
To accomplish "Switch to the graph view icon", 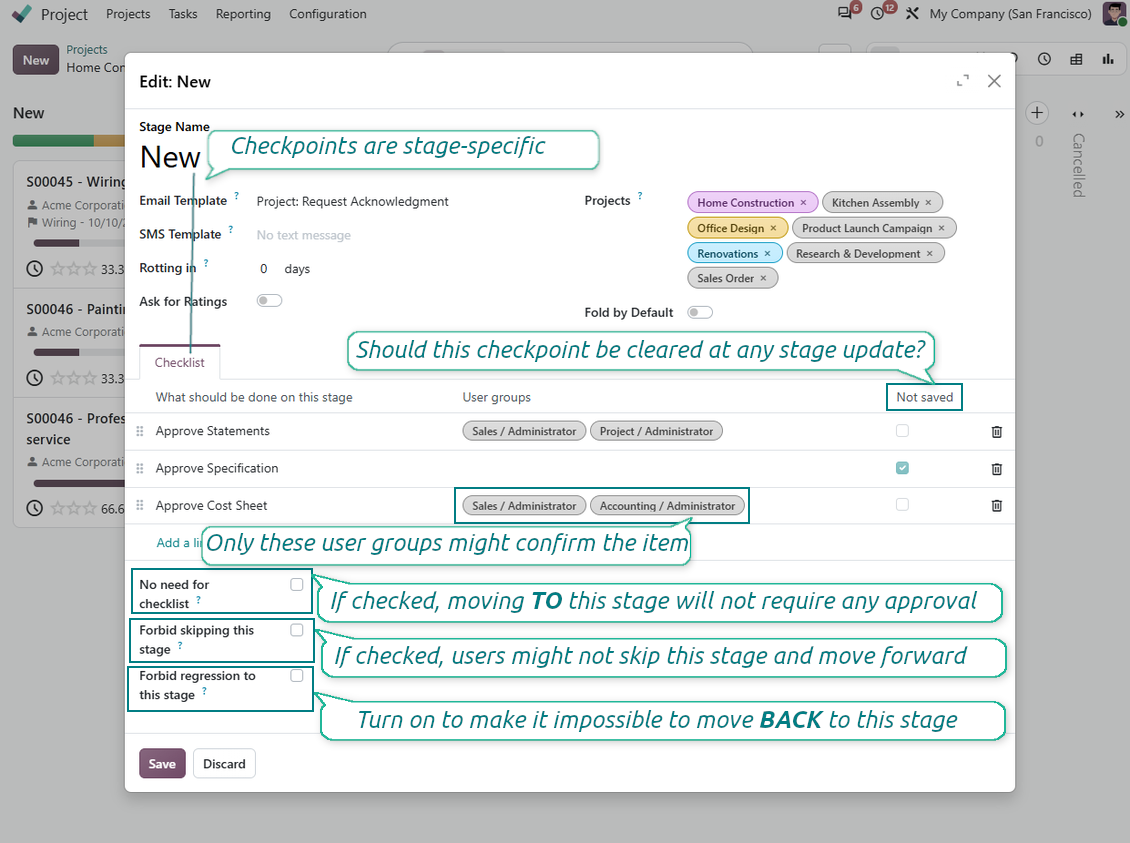I will pyautogui.click(x=1108, y=59).
